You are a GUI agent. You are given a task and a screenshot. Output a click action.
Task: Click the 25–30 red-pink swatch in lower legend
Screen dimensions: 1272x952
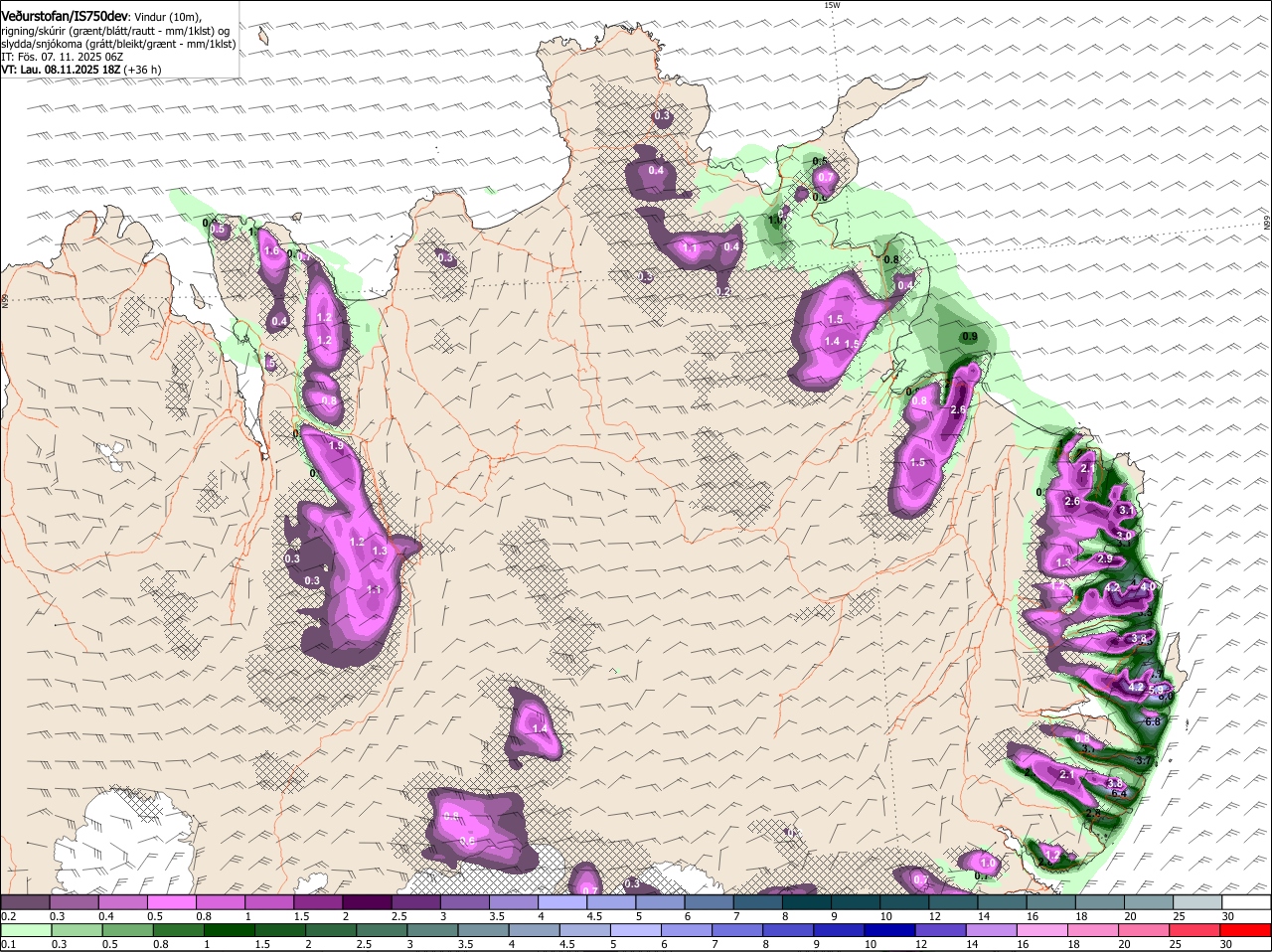1196,929
